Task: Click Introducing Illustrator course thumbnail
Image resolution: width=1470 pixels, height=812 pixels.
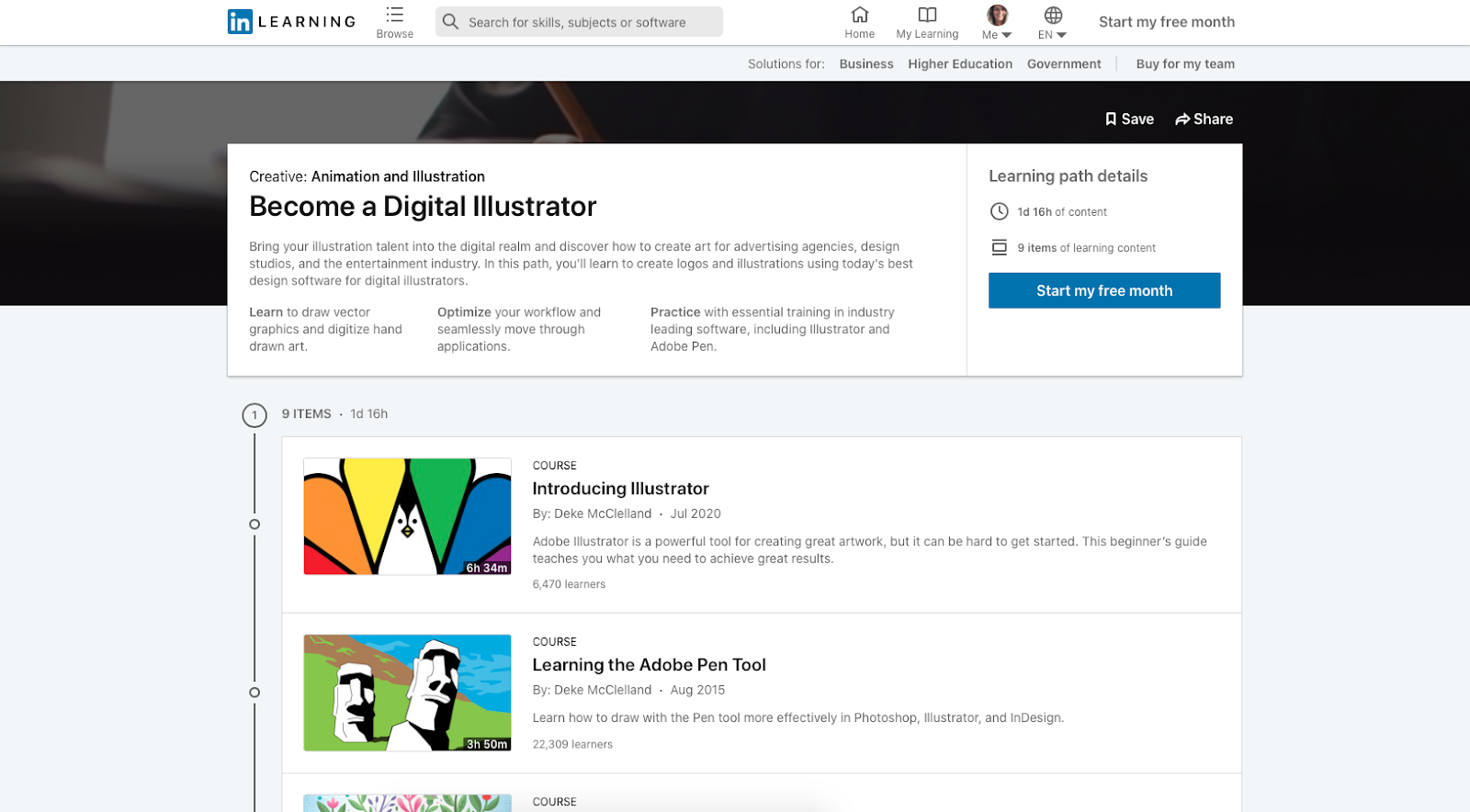Action: click(x=407, y=516)
